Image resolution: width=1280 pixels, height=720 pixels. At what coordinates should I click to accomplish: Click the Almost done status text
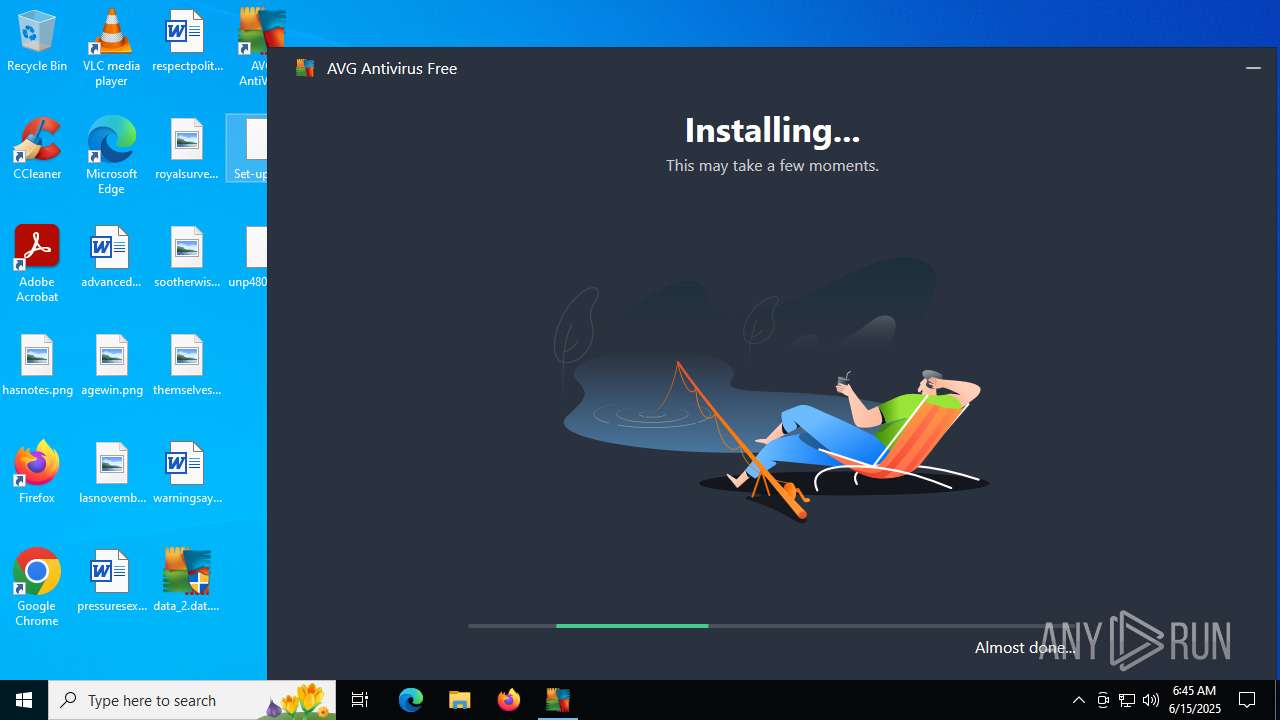(x=1025, y=647)
